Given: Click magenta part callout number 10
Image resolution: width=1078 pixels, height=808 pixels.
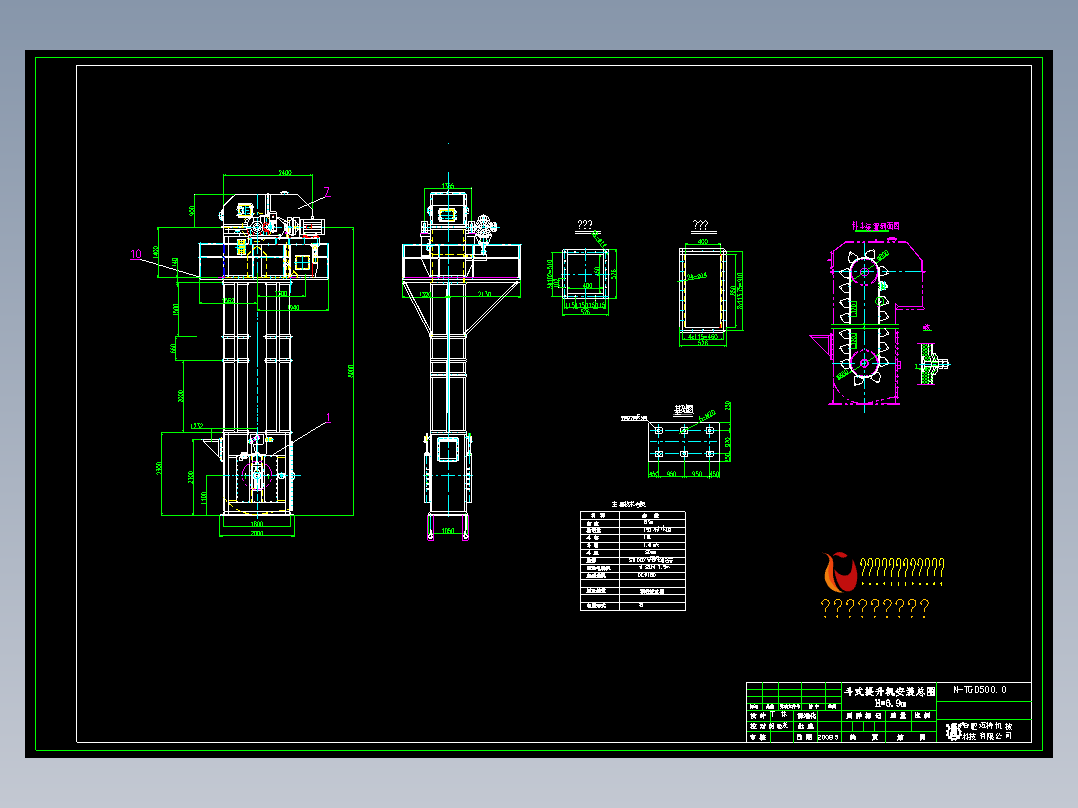Looking at the screenshot, I should click(x=136, y=254).
